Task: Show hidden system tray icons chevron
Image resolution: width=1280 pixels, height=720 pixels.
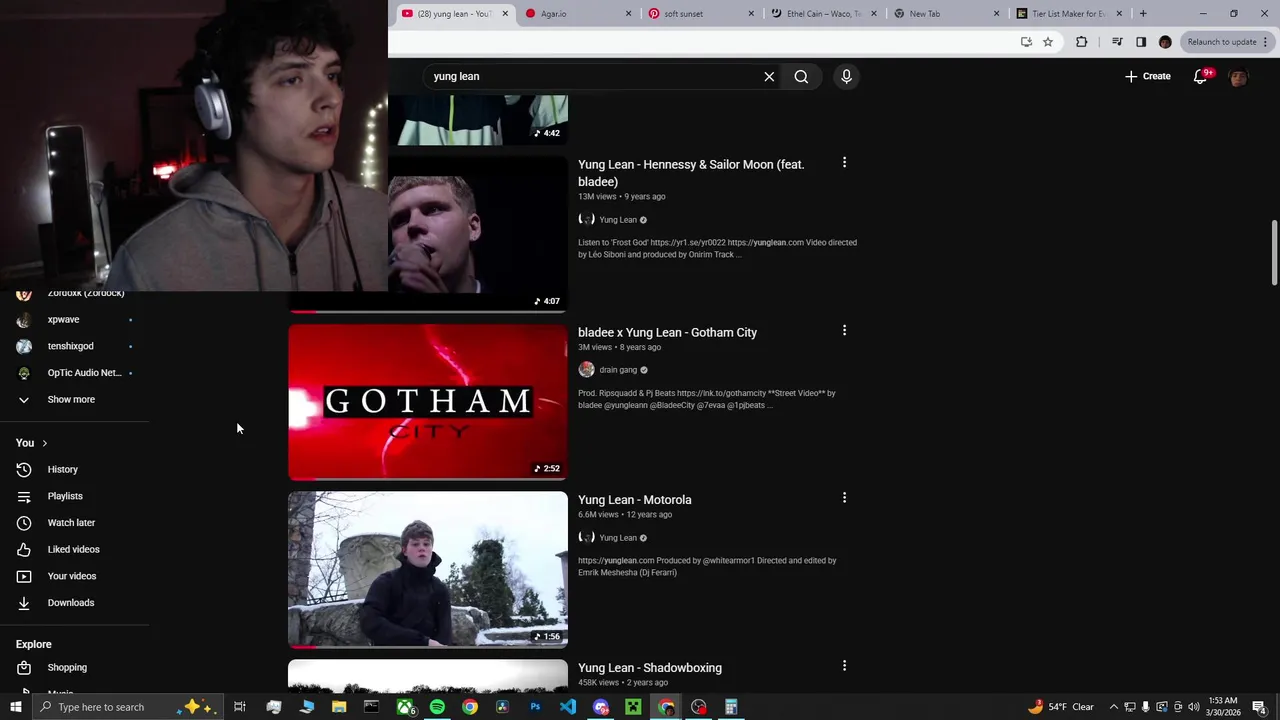Action: (x=1113, y=707)
